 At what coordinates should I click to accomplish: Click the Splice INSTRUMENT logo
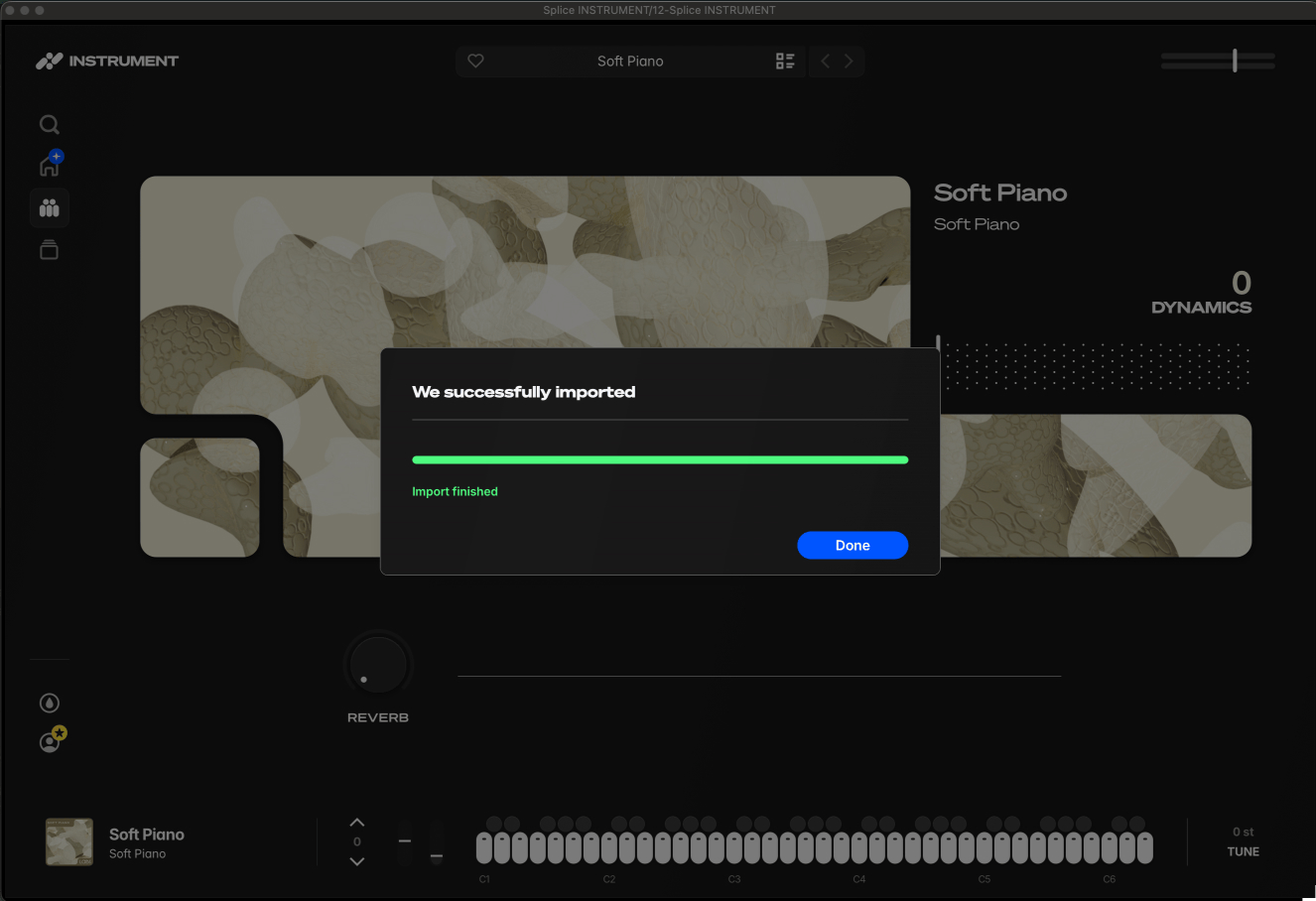click(x=107, y=61)
